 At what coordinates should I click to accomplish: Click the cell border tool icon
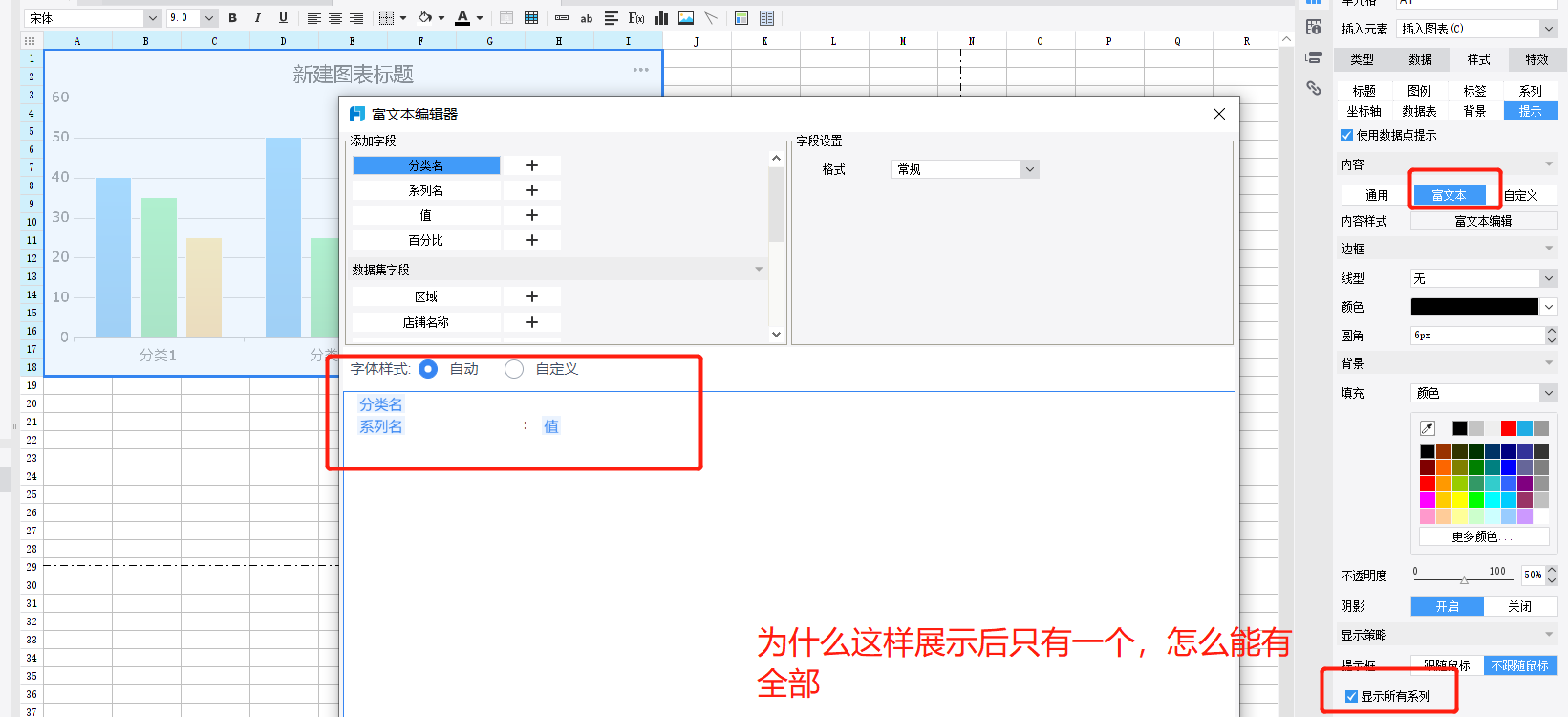[x=387, y=18]
